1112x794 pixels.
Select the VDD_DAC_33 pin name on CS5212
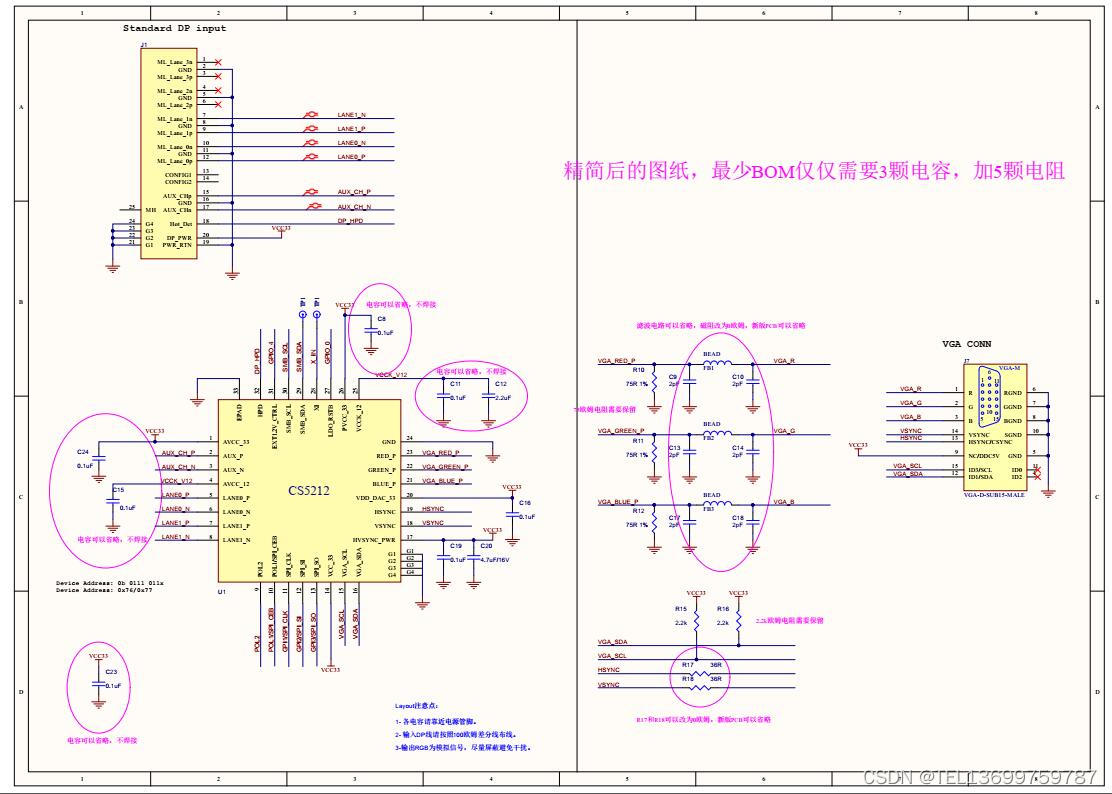tap(375, 498)
